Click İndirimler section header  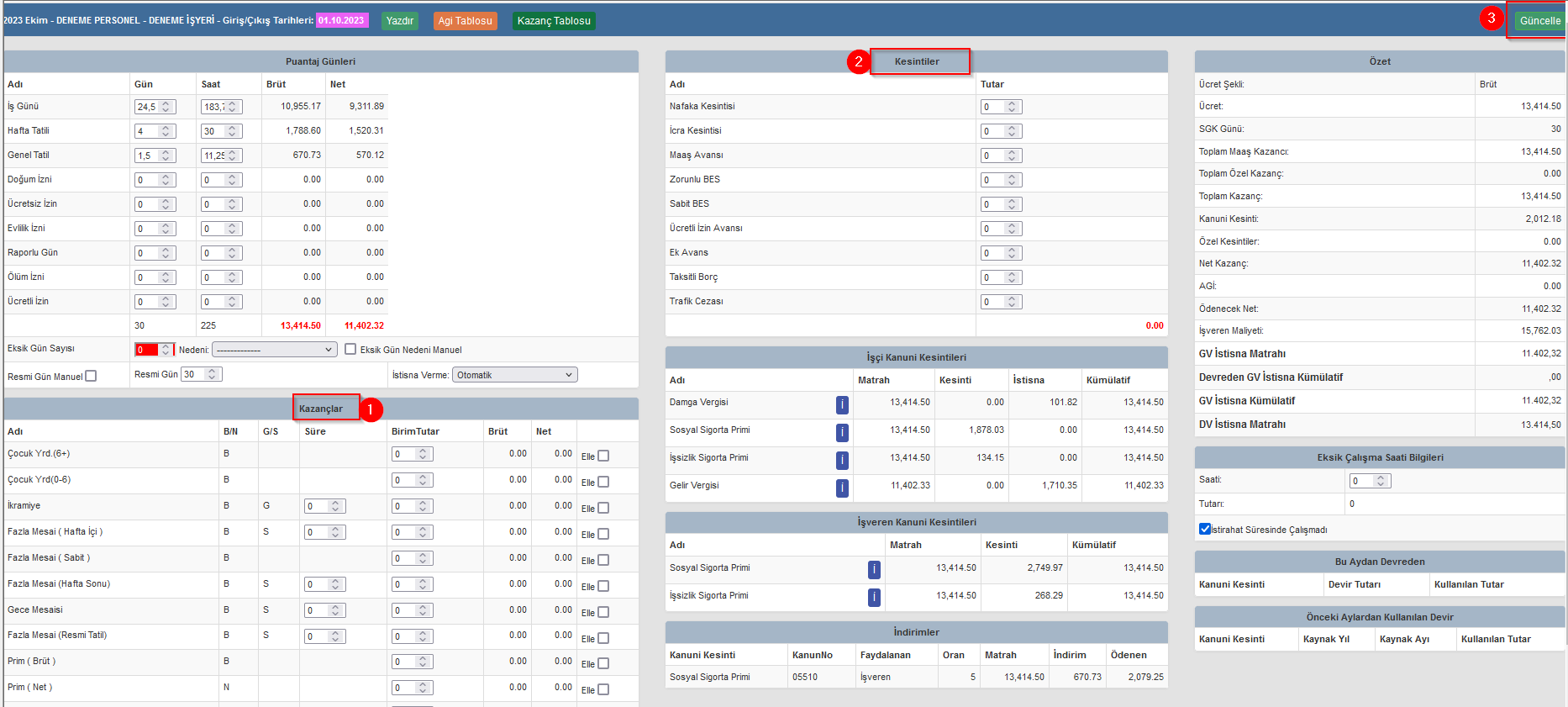[917, 632]
